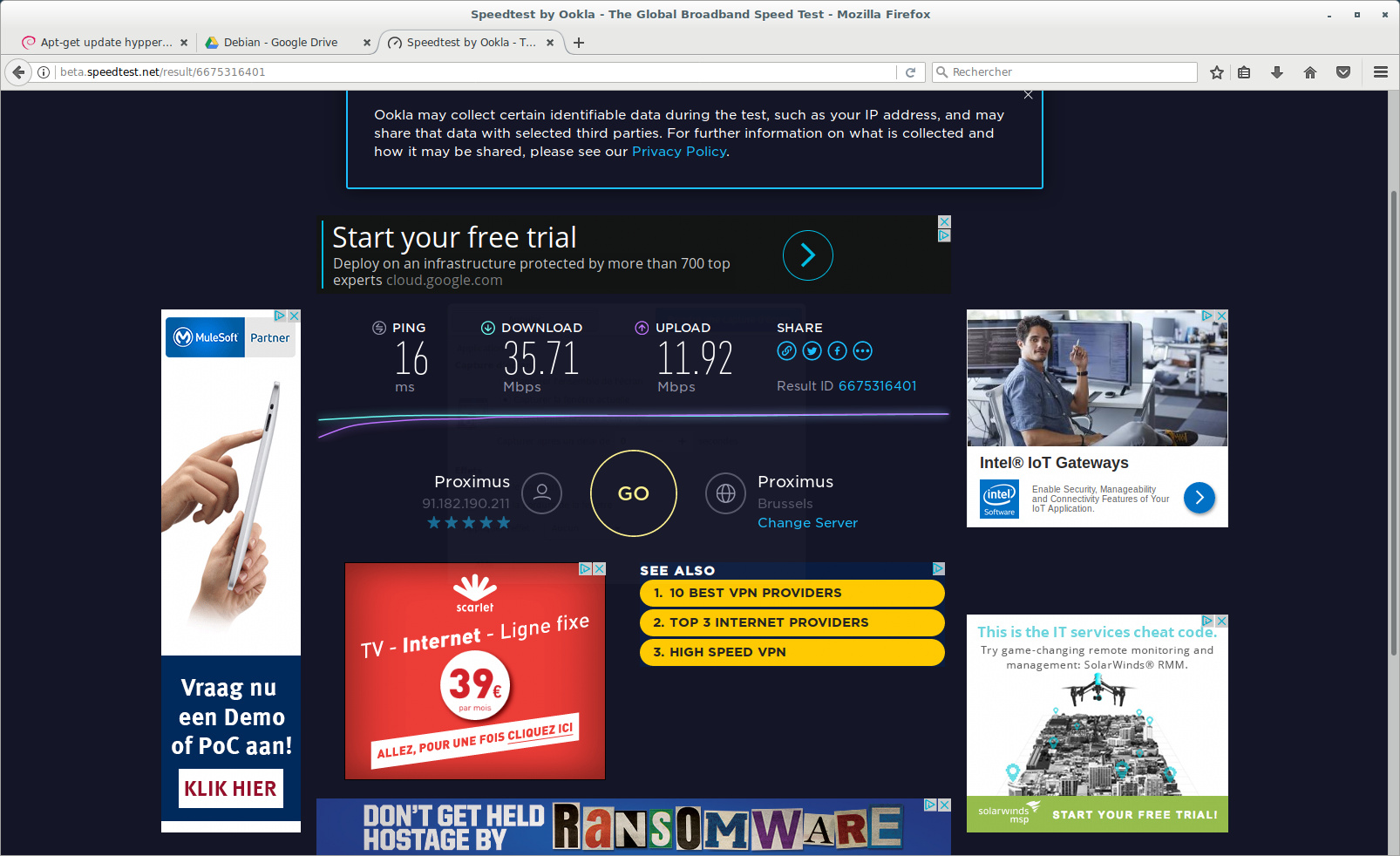Close the MuleSoft ad with its X icon
This screenshot has height=856, width=1400.
(x=295, y=316)
